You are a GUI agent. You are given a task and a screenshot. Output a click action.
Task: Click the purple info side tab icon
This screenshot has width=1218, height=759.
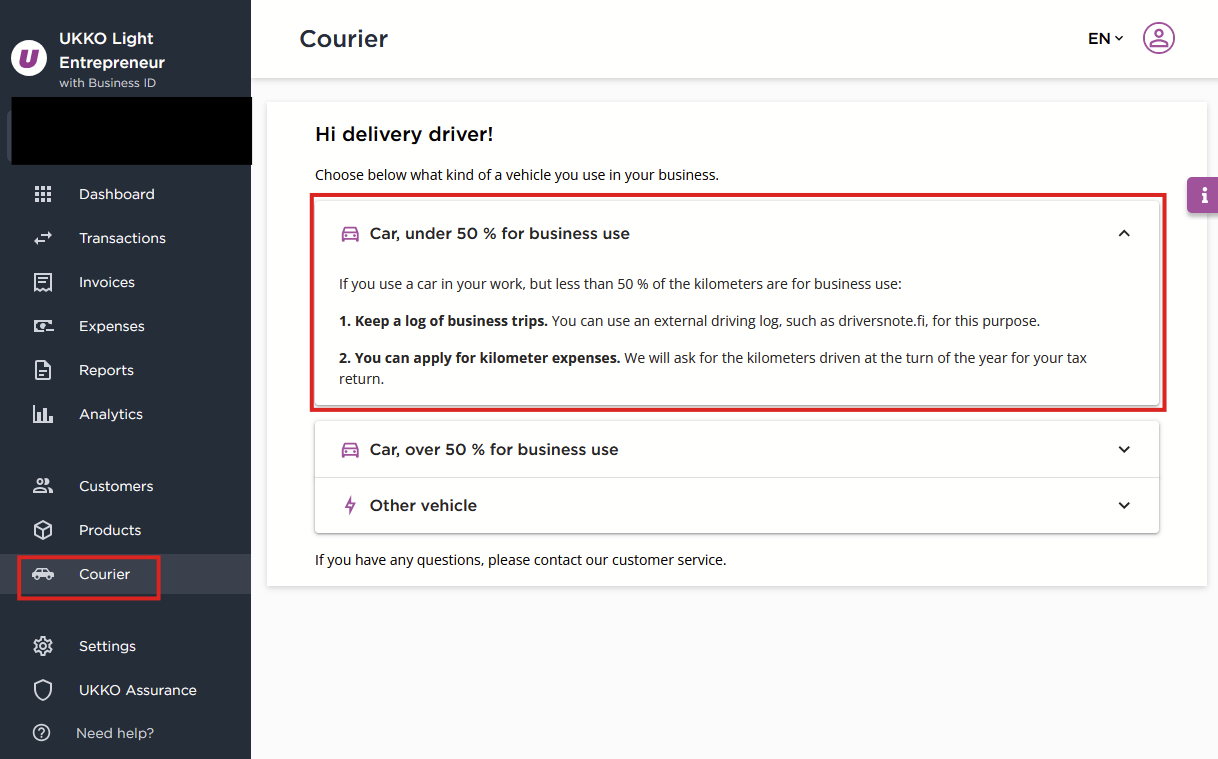(1203, 195)
